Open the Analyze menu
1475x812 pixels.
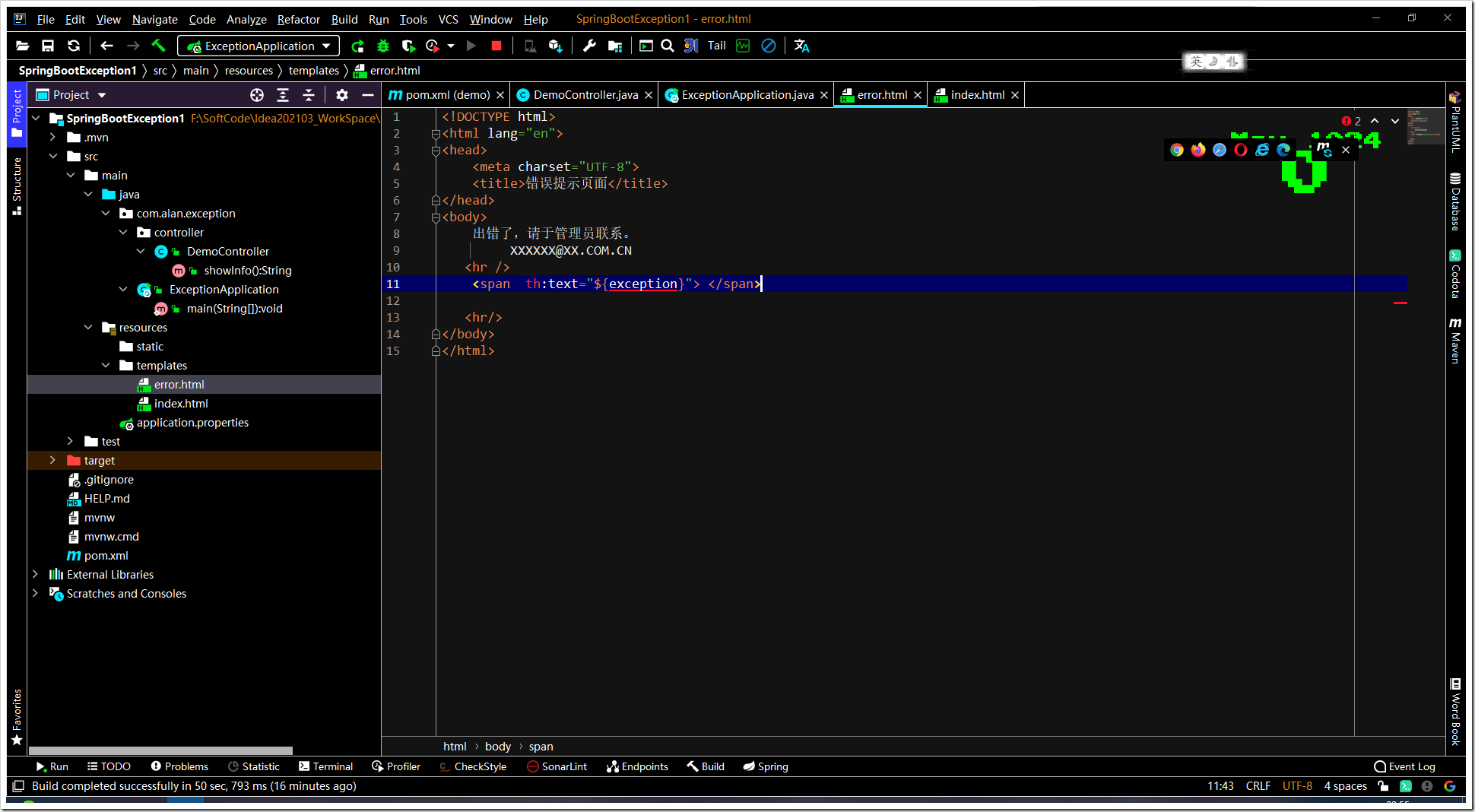pos(246,19)
